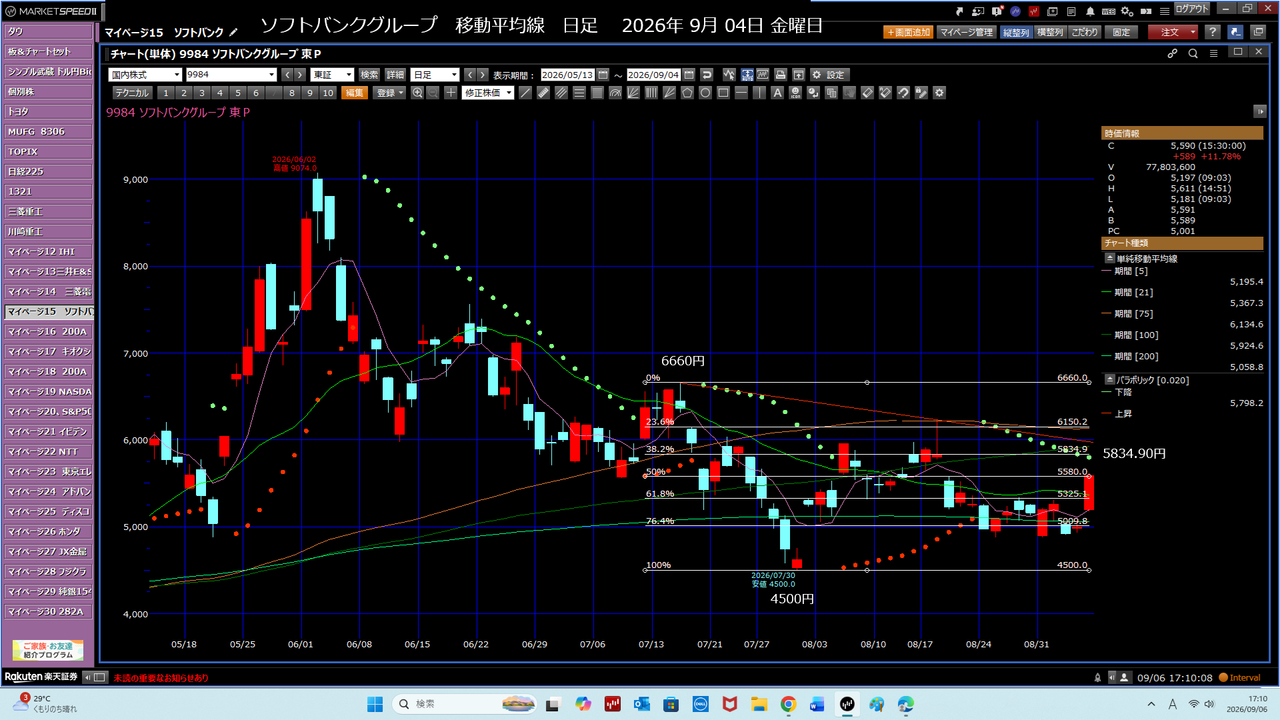
Task: Click the link window chain icon
Action: point(1173,53)
